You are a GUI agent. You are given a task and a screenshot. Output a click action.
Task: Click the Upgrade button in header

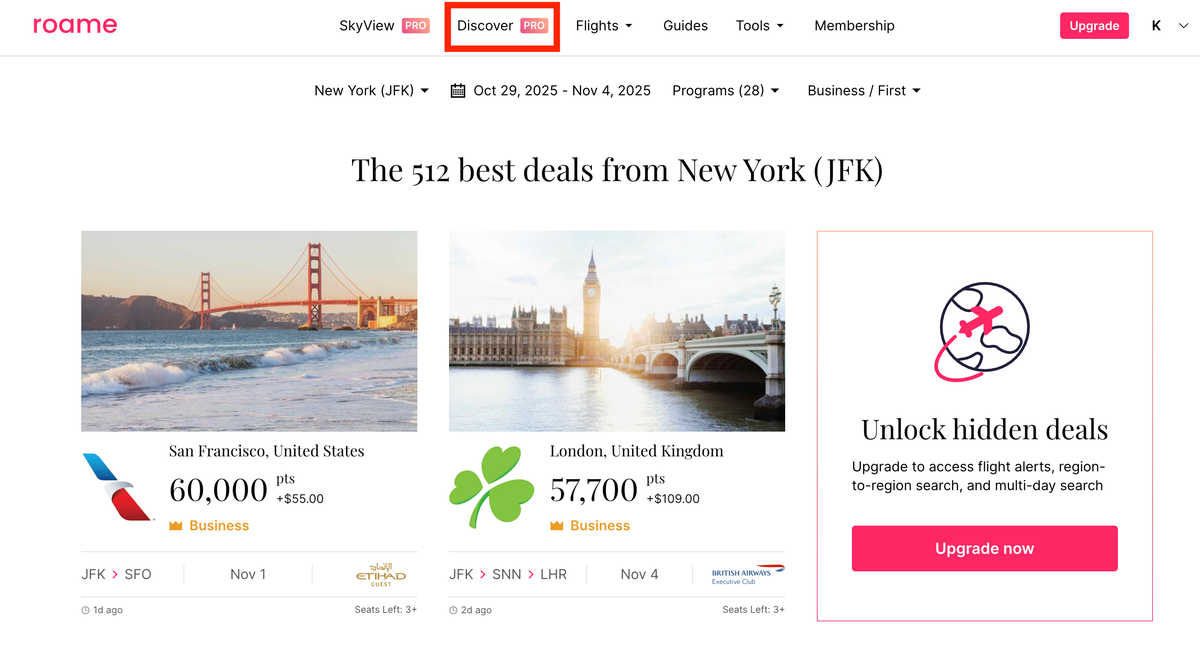coord(1094,26)
